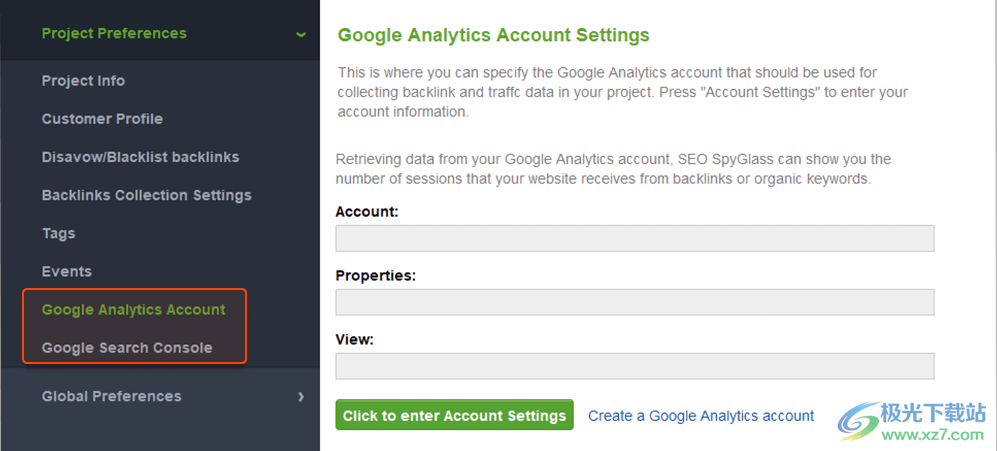Image resolution: width=997 pixels, height=451 pixels.
Task: Click the chevron beside Project Preferences
Action: pyautogui.click(x=301, y=34)
